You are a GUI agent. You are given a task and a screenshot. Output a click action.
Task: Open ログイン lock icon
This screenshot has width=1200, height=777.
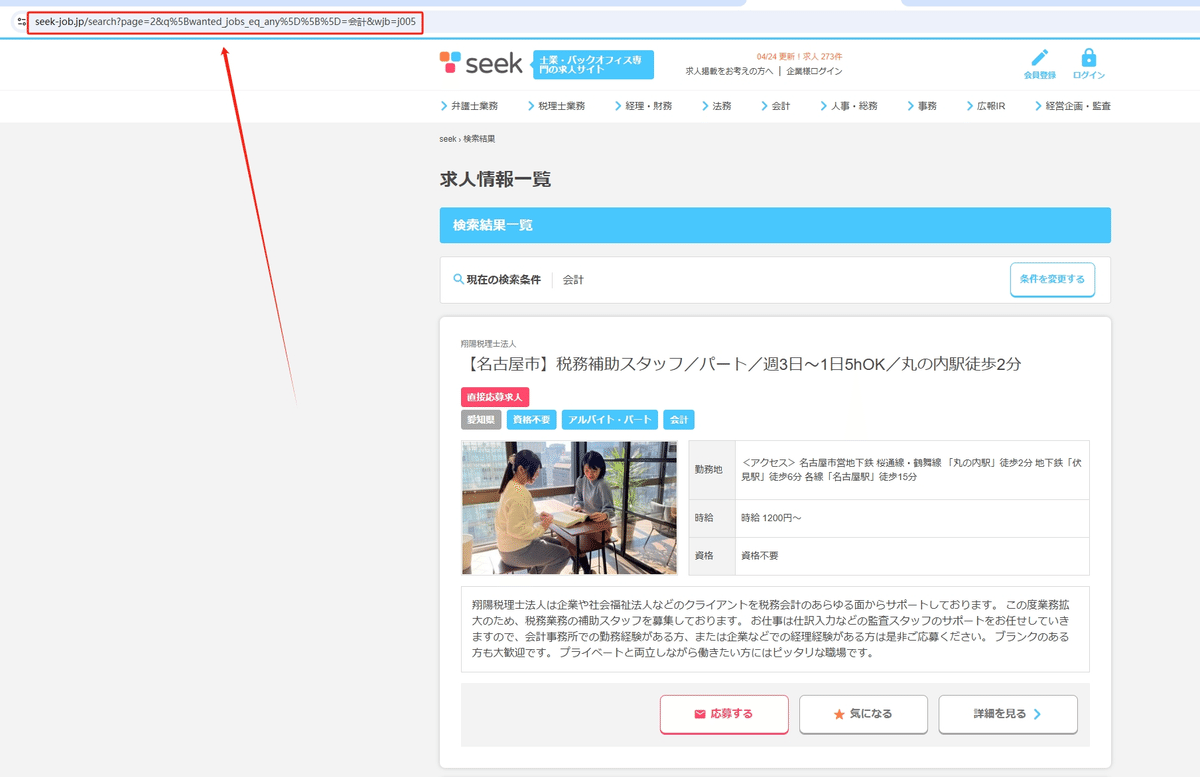(x=1089, y=58)
